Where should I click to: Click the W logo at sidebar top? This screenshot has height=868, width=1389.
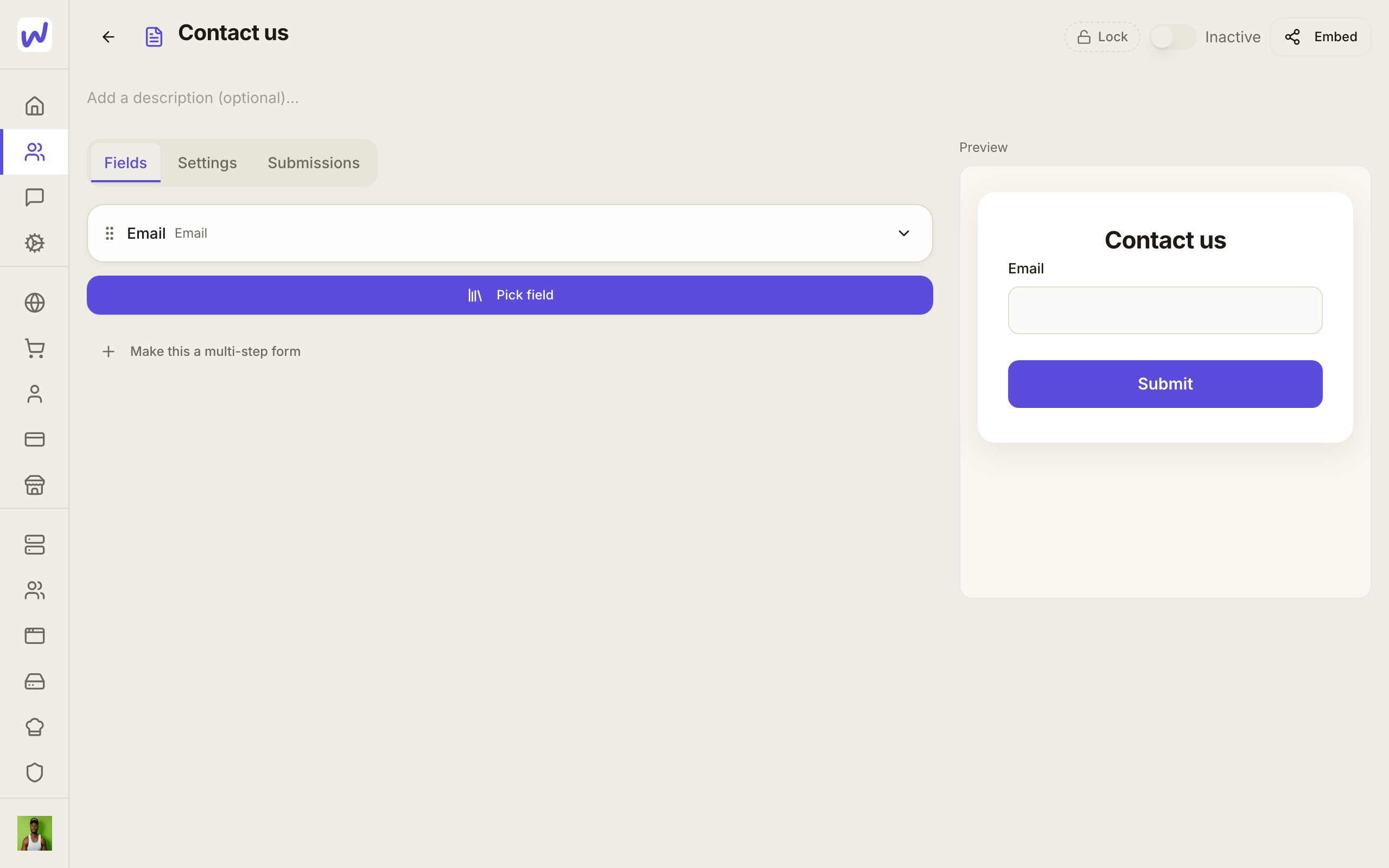34,35
